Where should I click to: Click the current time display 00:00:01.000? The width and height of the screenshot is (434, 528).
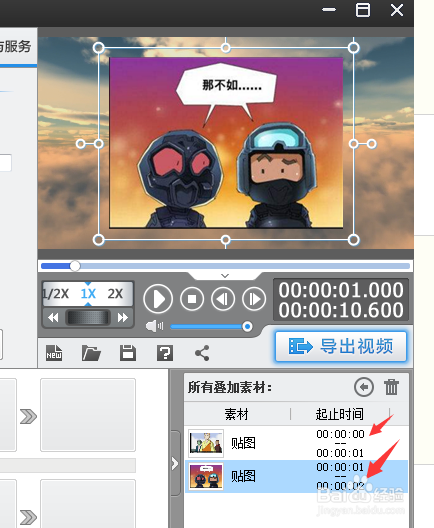tap(341, 290)
